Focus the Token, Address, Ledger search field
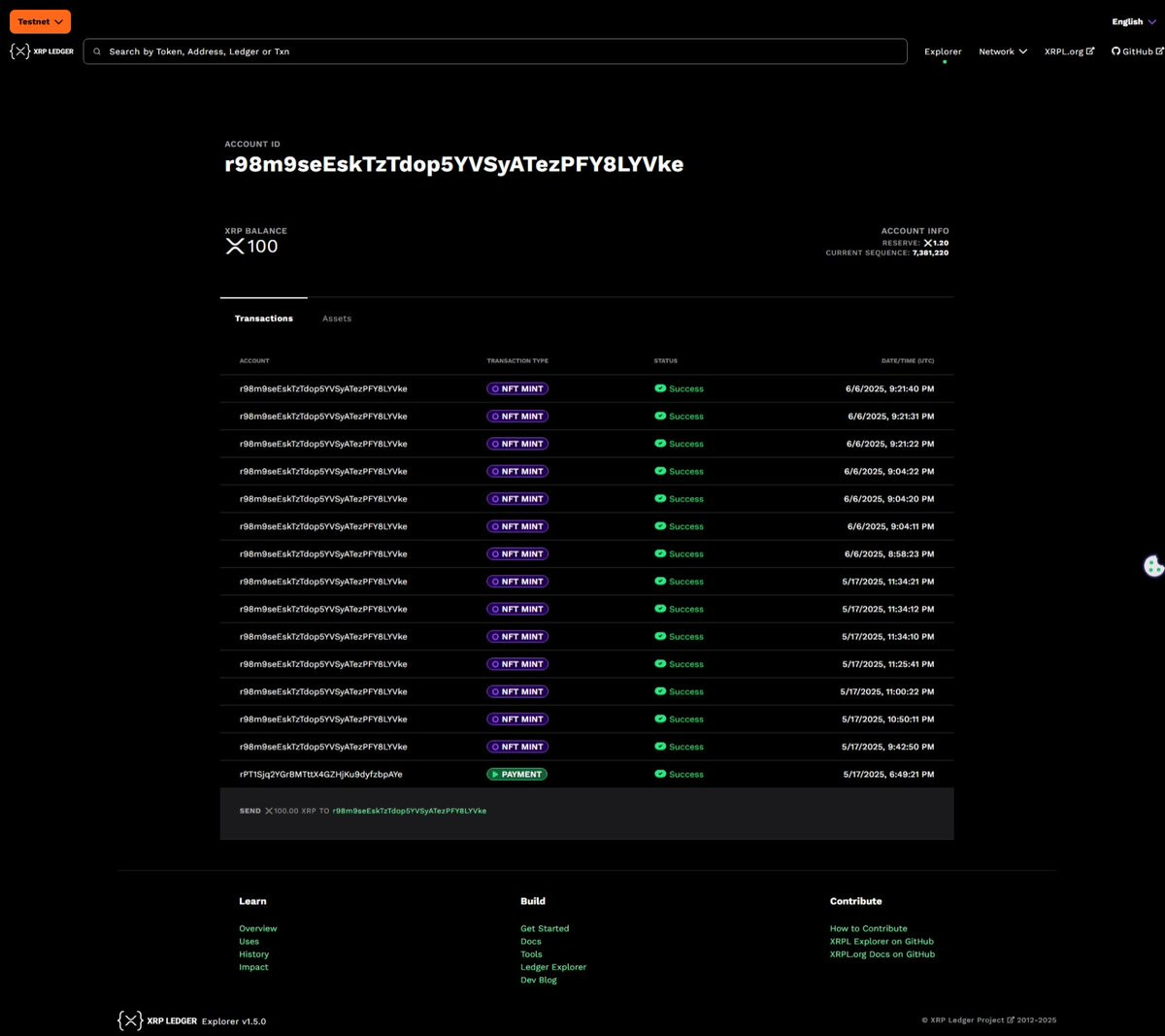The height and width of the screenshot is (1036, 1165). tap(495, 51)
